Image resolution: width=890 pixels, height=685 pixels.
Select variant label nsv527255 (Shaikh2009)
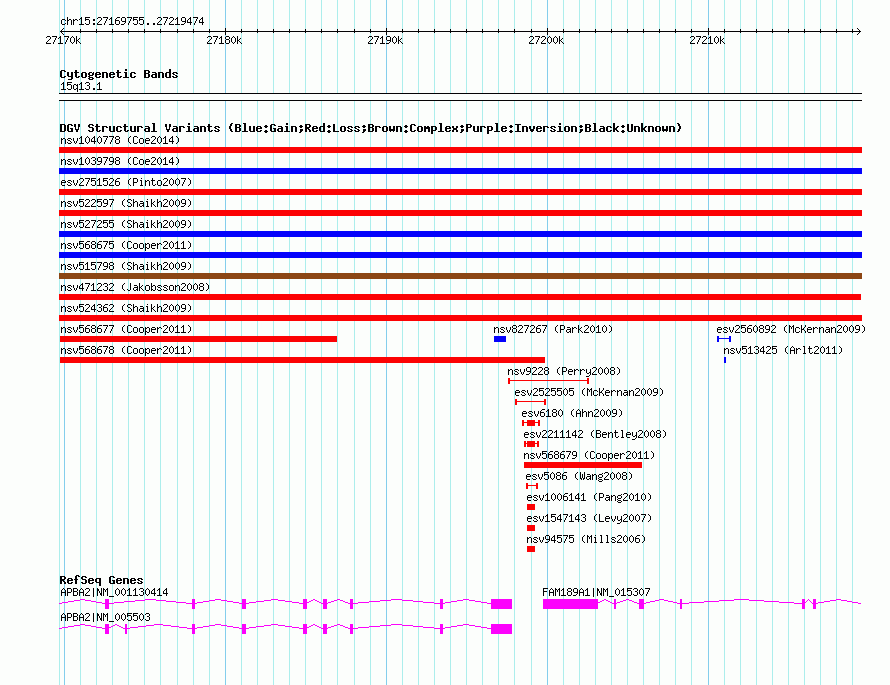[126, 224]
